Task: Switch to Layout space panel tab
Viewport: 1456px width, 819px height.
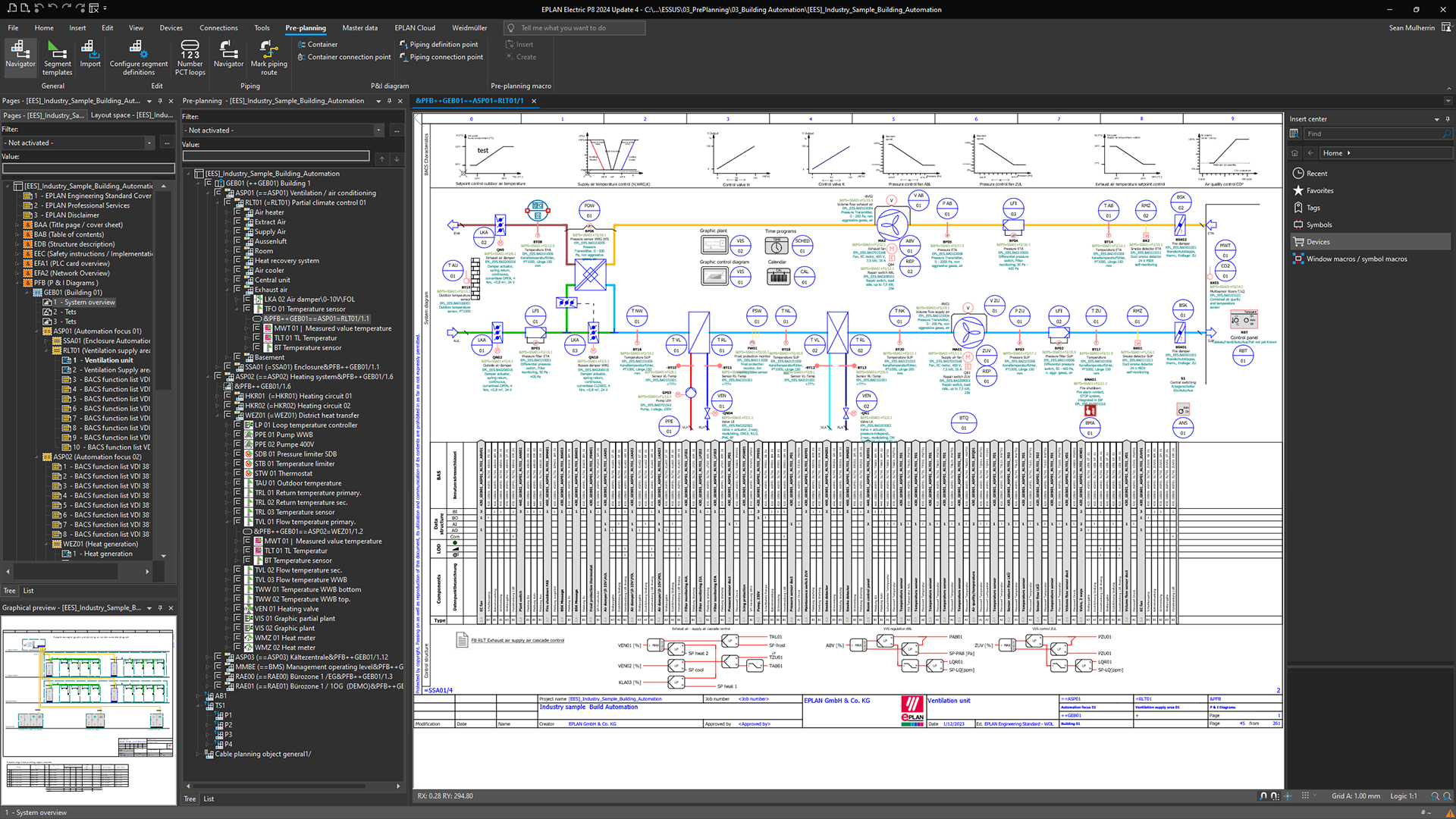Action: click(131, 115)
